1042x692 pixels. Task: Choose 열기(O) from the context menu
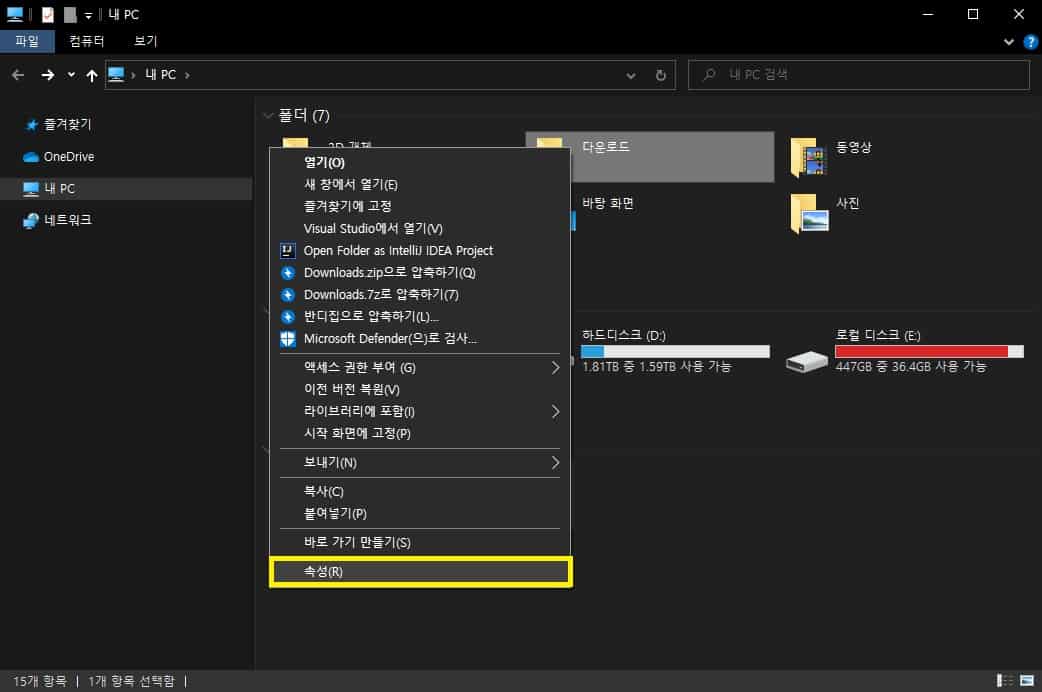tap(419, 163)
